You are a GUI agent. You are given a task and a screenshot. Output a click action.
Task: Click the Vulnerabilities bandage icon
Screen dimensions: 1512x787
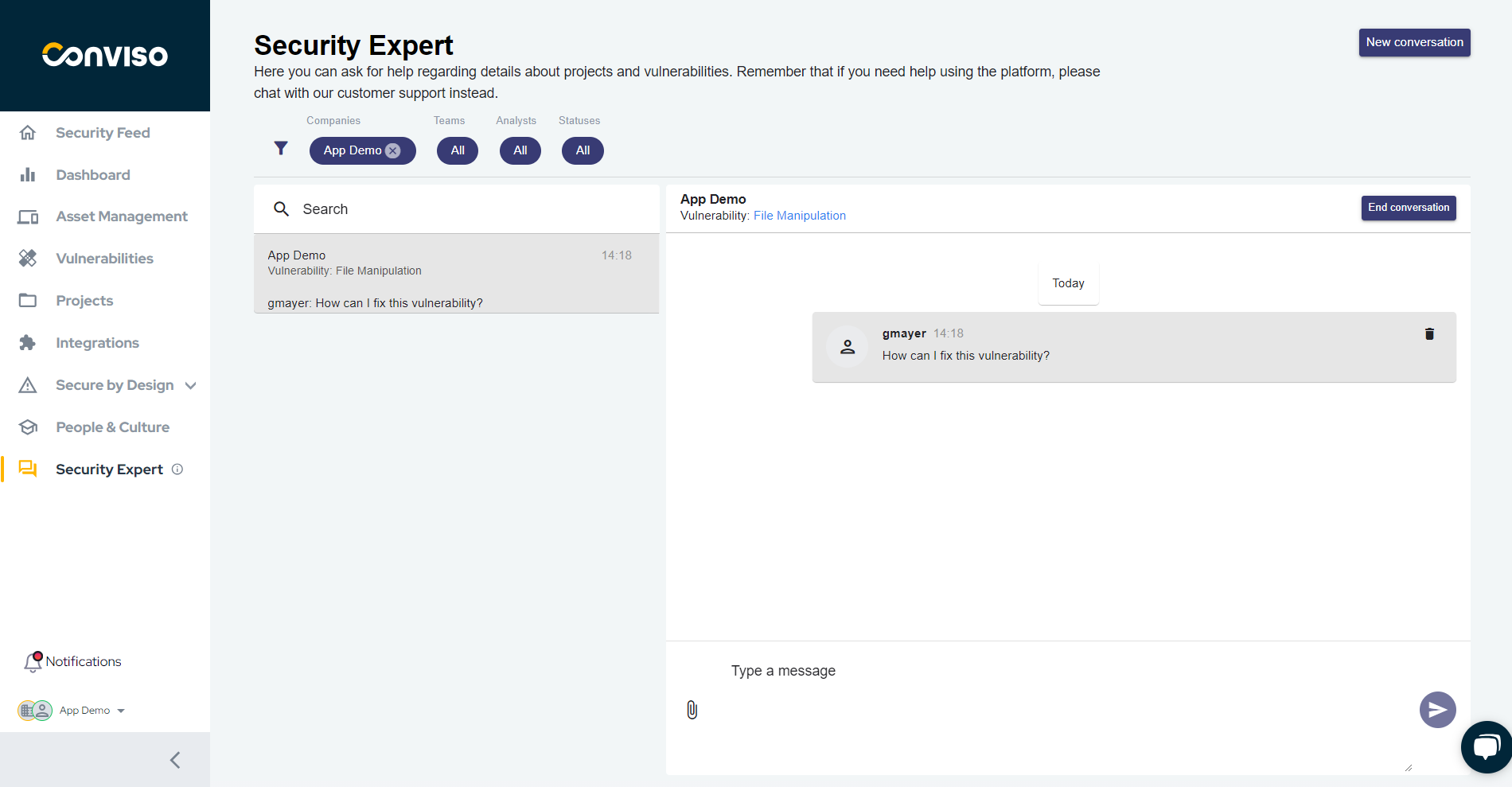[x=28, y=259]
